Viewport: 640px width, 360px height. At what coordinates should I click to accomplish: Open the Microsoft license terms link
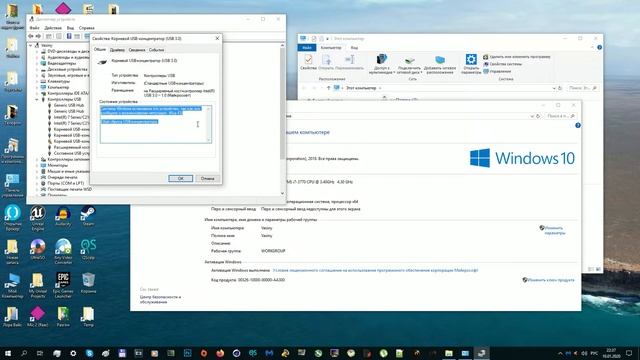tap(375, 270)
